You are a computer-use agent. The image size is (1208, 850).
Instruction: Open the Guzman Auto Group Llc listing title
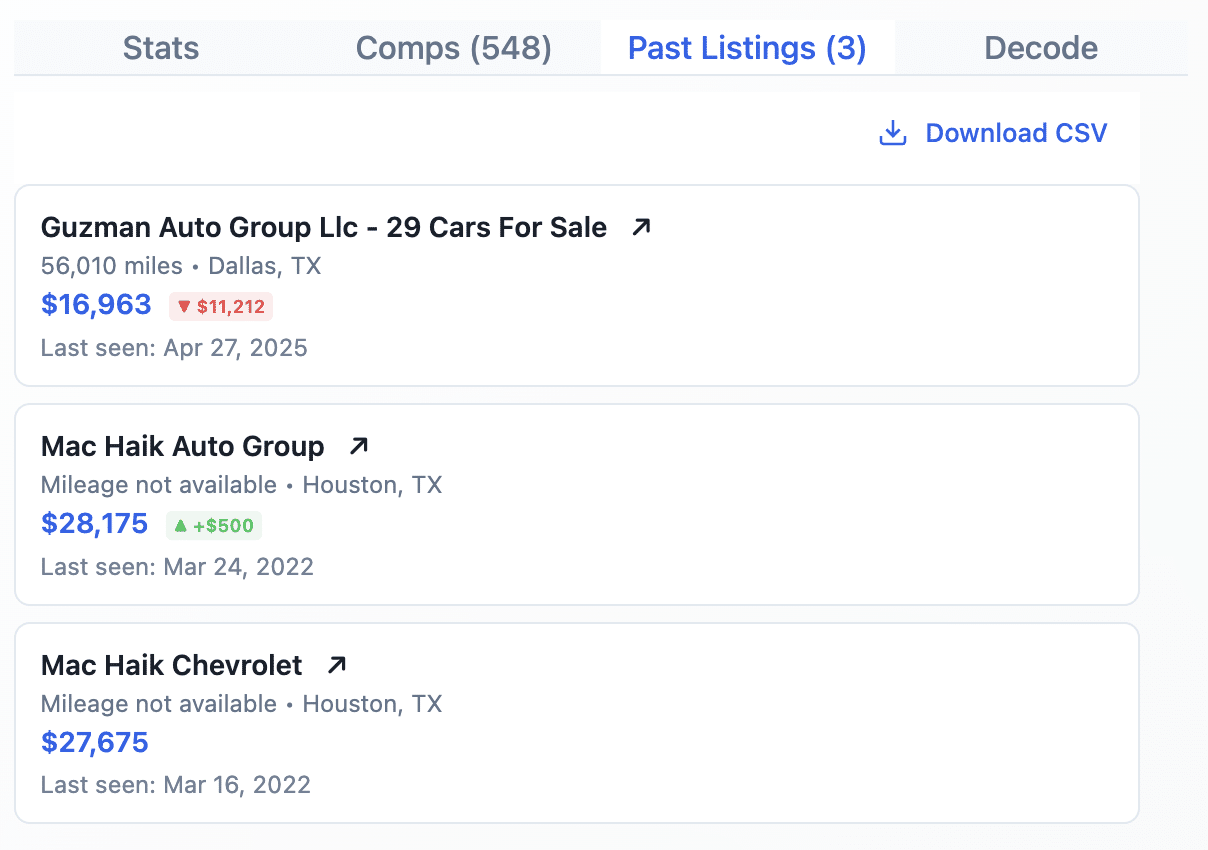coord(324,227)
